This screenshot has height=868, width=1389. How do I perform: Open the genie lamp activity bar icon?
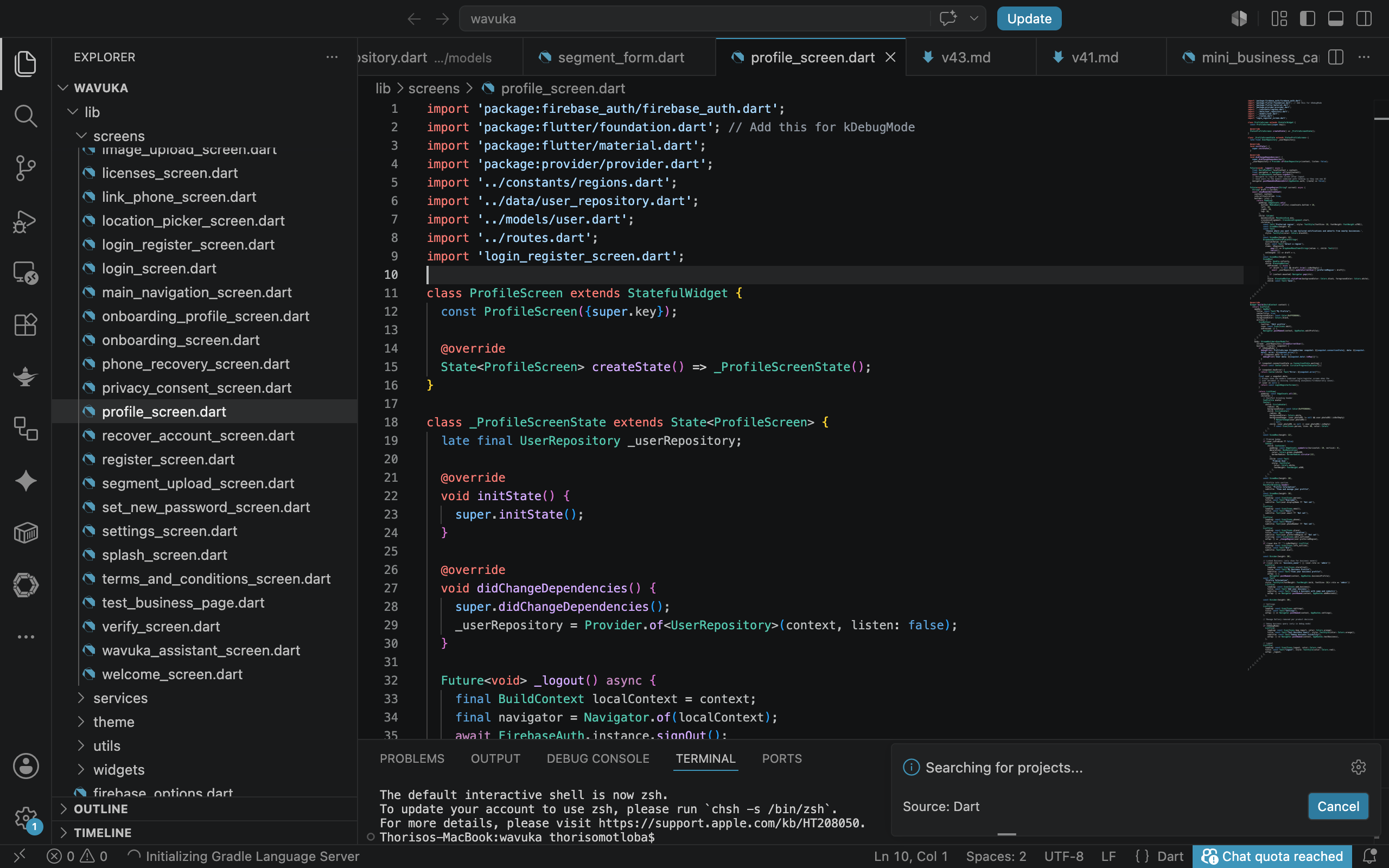click(26, 376)
